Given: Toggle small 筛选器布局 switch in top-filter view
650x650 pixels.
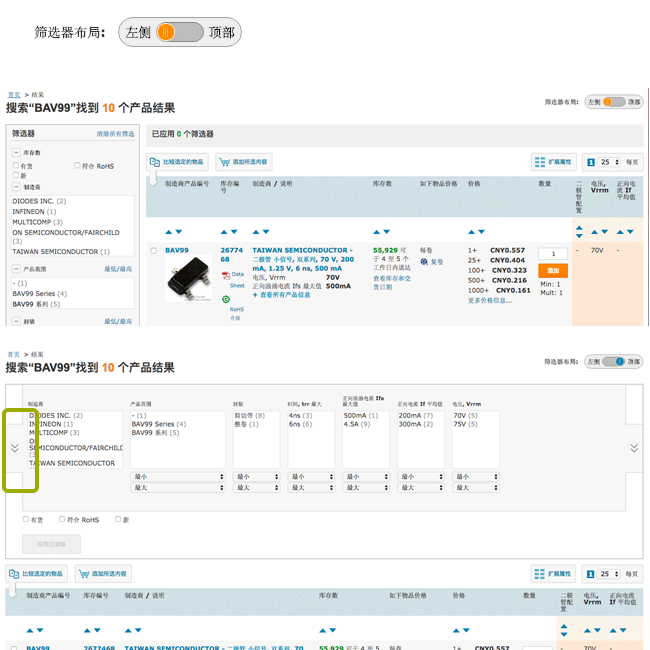Looking at the screenshot, I should click(x=614, y=361).
